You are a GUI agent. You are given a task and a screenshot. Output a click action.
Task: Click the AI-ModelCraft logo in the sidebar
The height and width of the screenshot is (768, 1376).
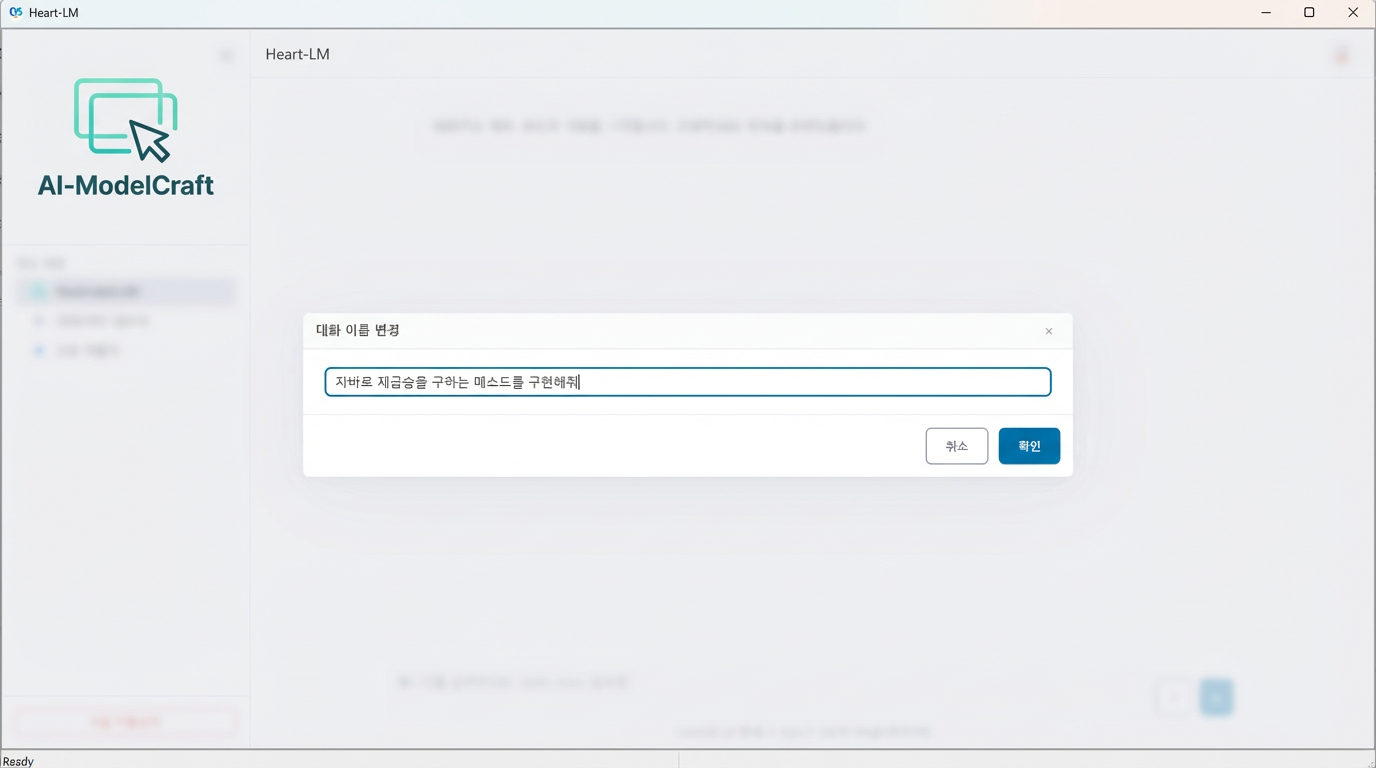[125, 137]
